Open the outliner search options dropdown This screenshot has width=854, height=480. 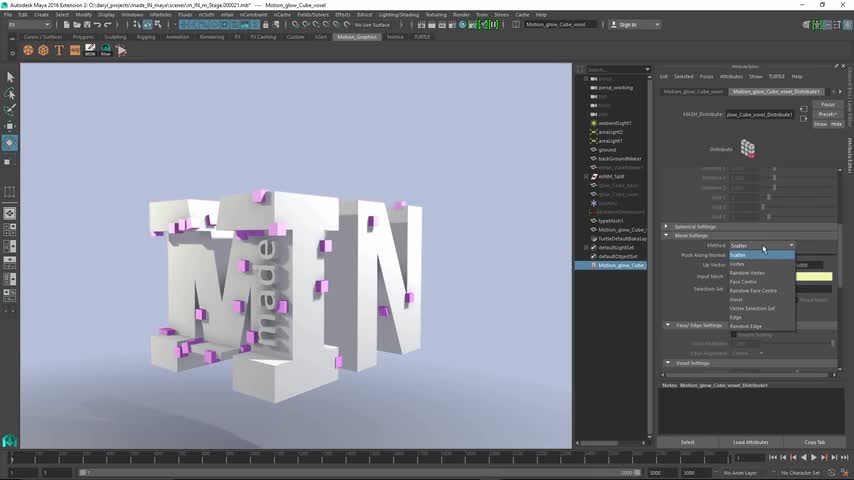pos(647,70)
